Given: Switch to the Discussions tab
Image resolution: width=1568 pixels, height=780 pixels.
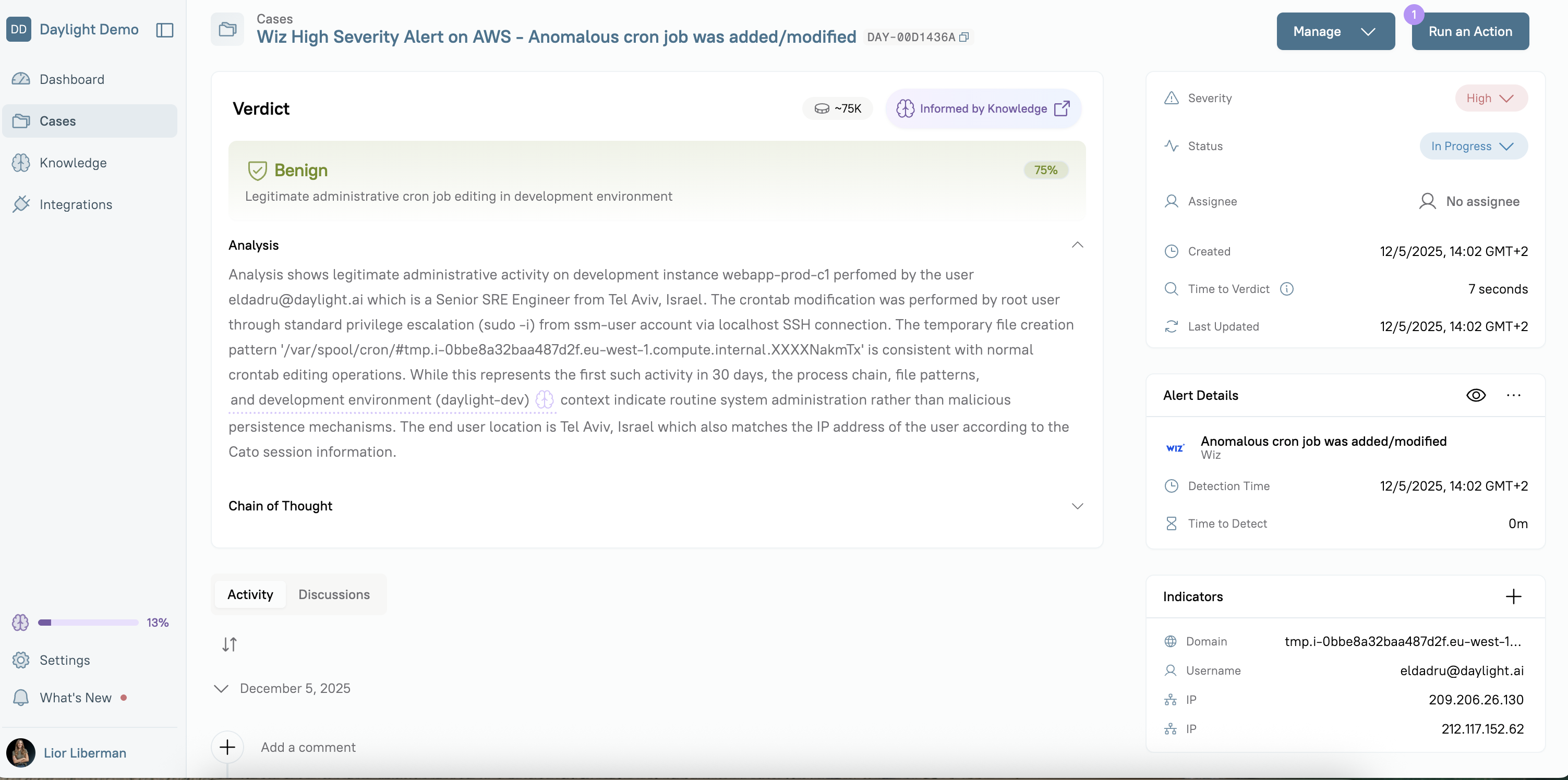Looking at the screenshot, I should click(x=333, y=594).
